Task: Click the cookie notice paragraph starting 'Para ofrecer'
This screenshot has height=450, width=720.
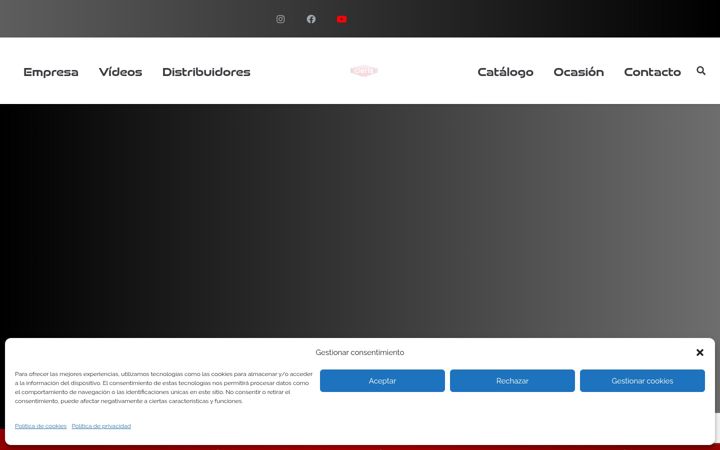Action: [163, 388]
